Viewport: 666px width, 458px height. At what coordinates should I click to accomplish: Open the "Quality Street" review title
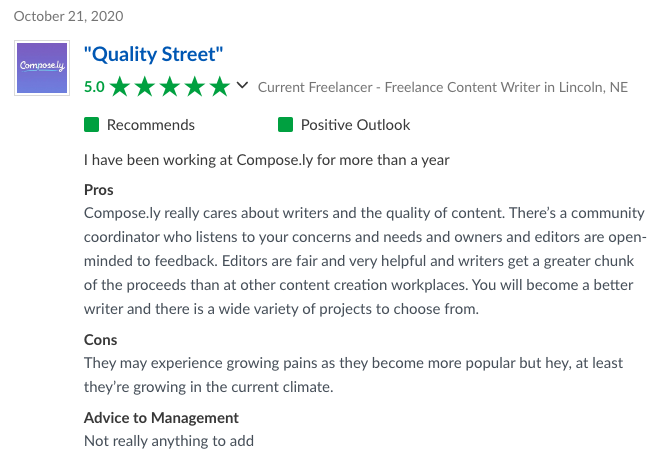pos(153,54)
